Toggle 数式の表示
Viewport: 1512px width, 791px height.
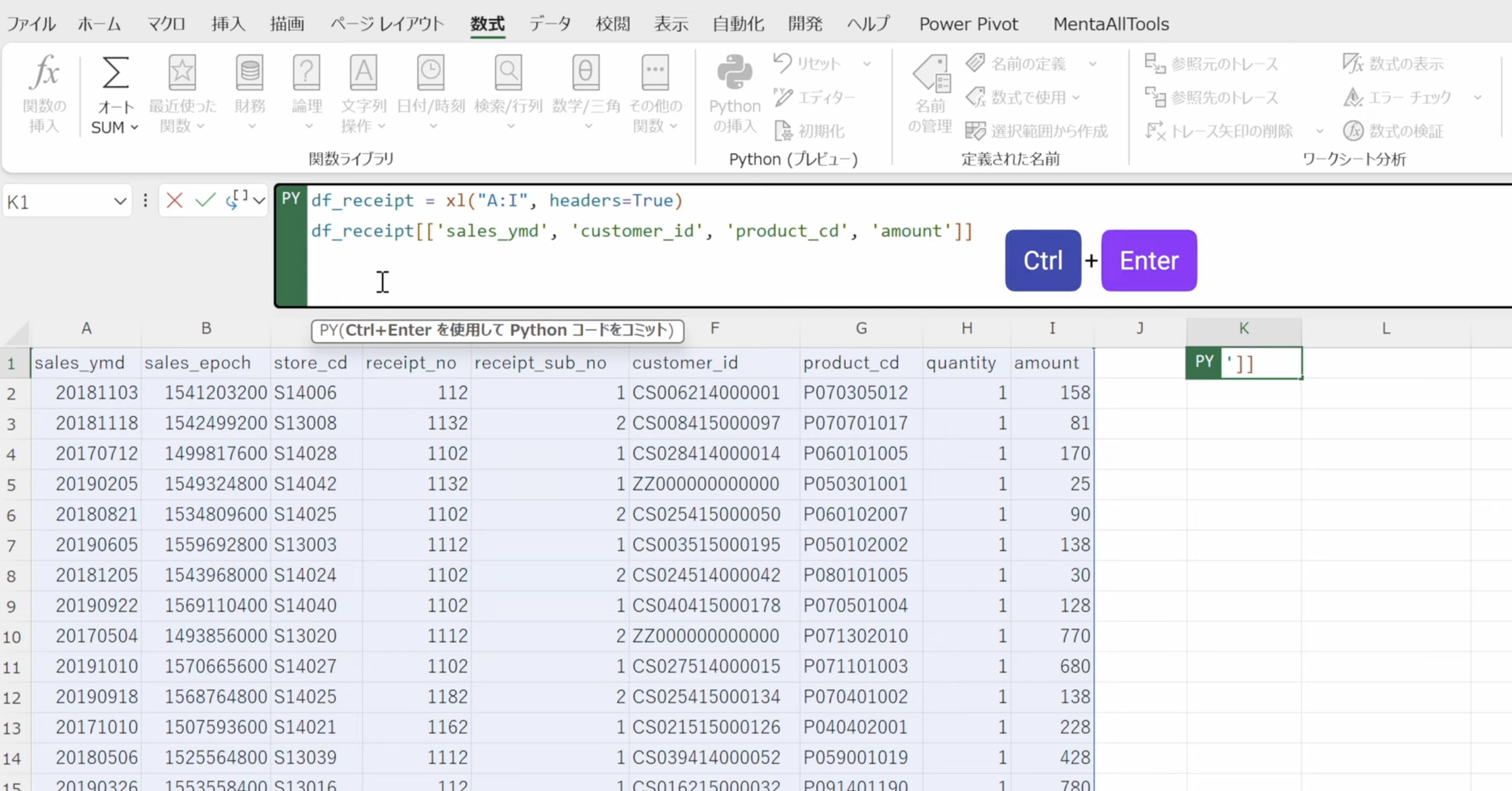pyautogui.click(x=1394, y=63)
